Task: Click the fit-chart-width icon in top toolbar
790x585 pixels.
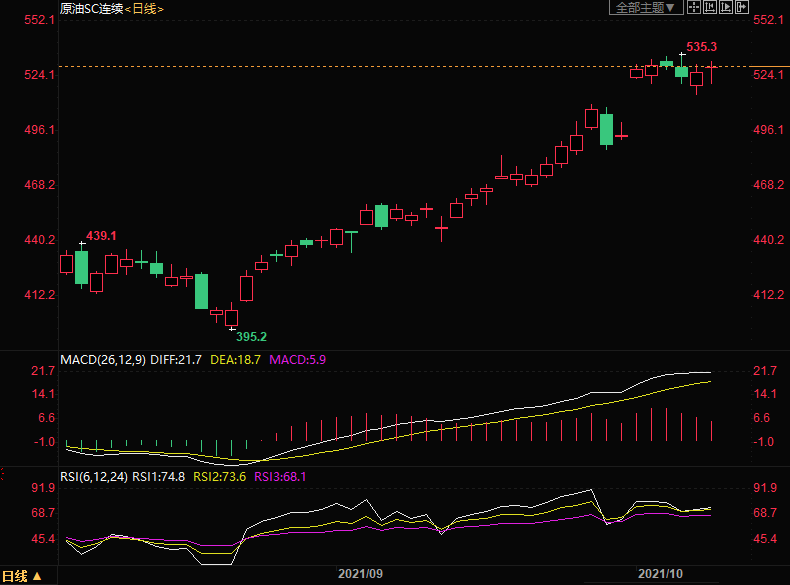Action: [710, 7]
